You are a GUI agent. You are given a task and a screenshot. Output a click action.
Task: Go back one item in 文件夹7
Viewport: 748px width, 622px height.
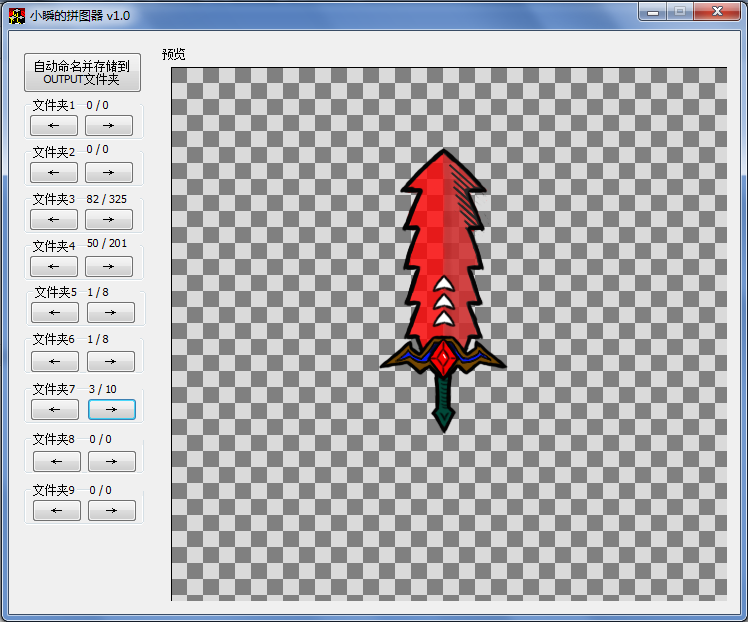coord(55,409)
